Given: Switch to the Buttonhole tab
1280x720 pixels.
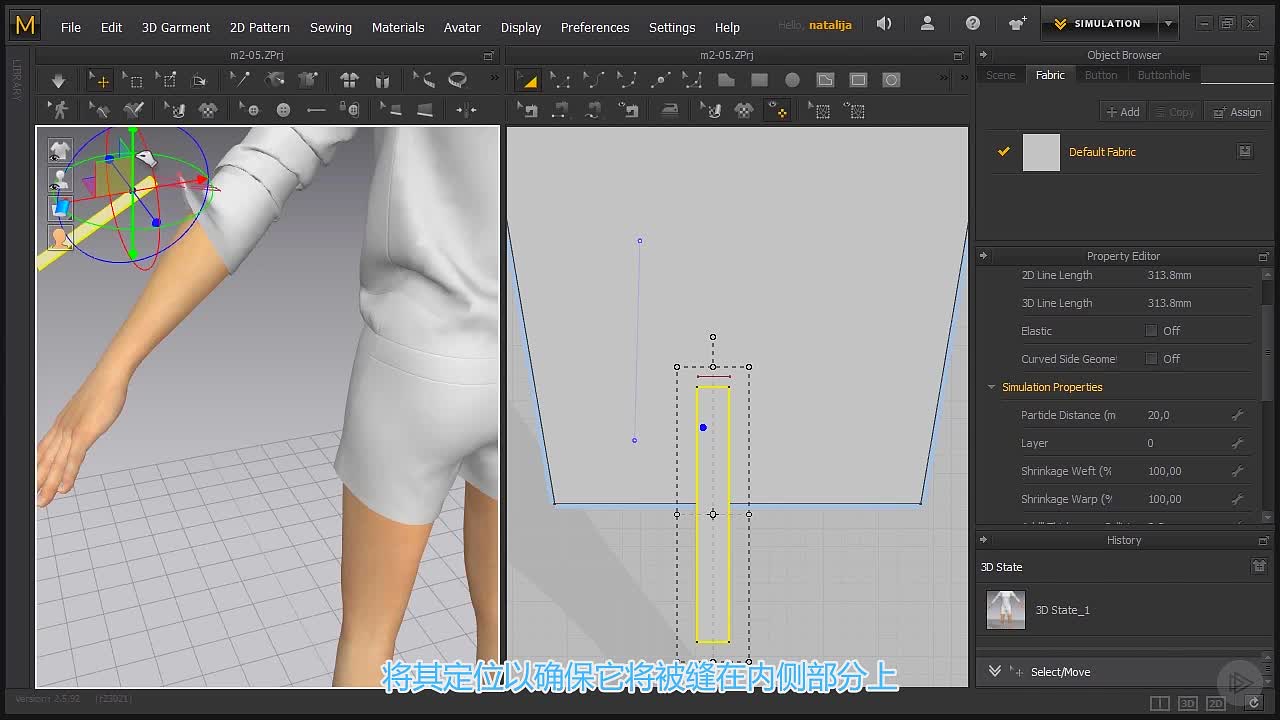Looking at the screenshot, I should [x=1163, y=75].
